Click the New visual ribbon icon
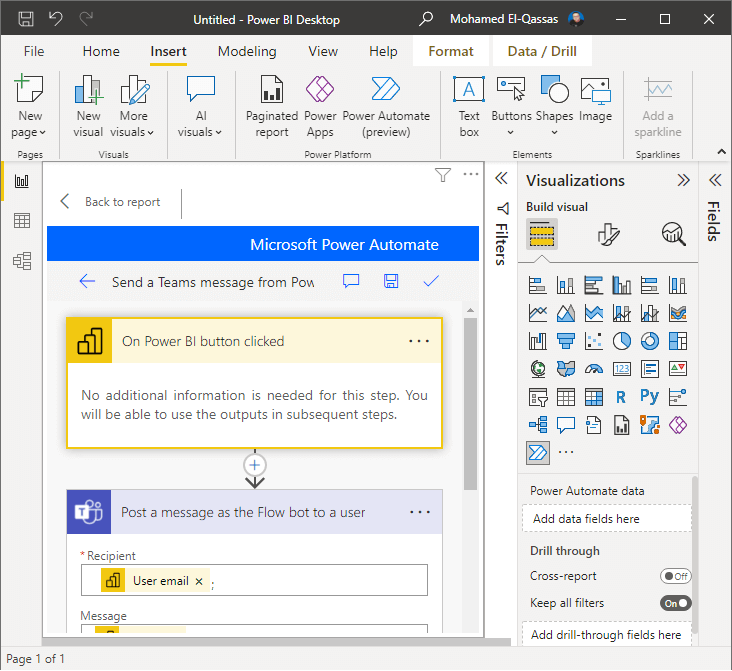The width and height of the screenshot is (732, 671). [88, 106]
